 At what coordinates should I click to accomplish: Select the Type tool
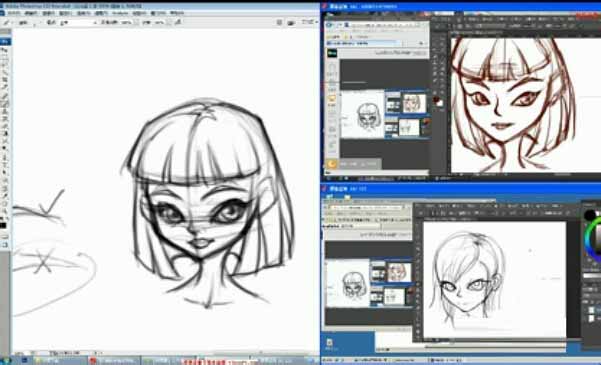click(x=5, y=165)
